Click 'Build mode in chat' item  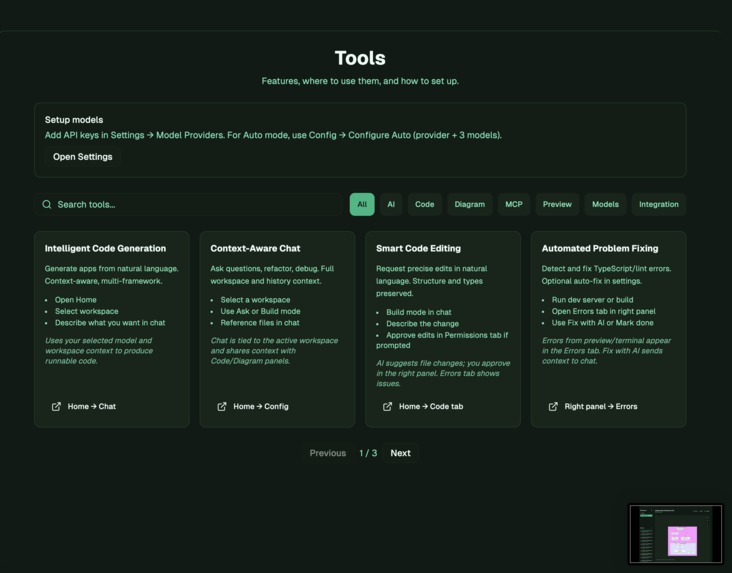pos(419,312)
